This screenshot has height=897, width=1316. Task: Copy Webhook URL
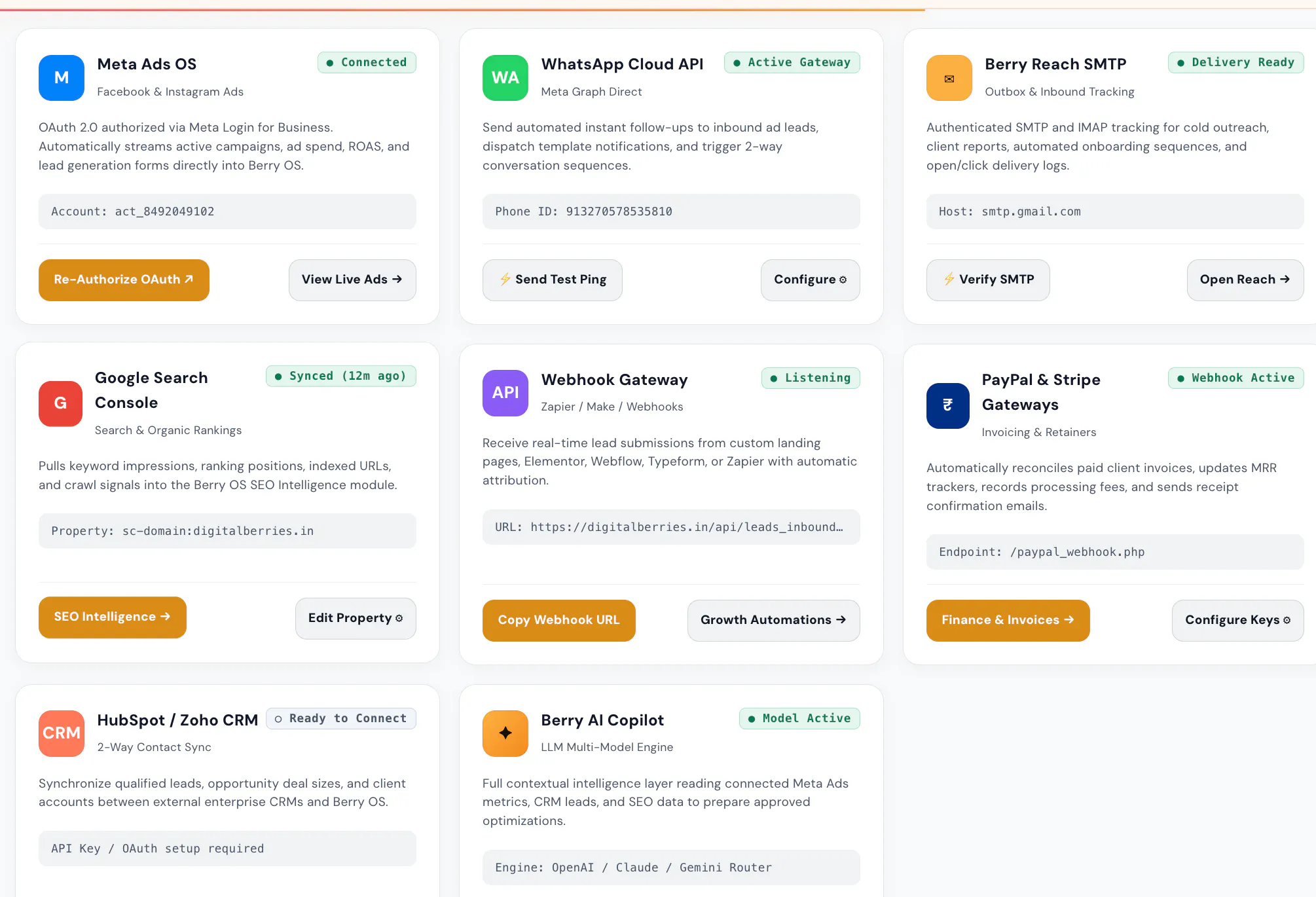point(559,621)
